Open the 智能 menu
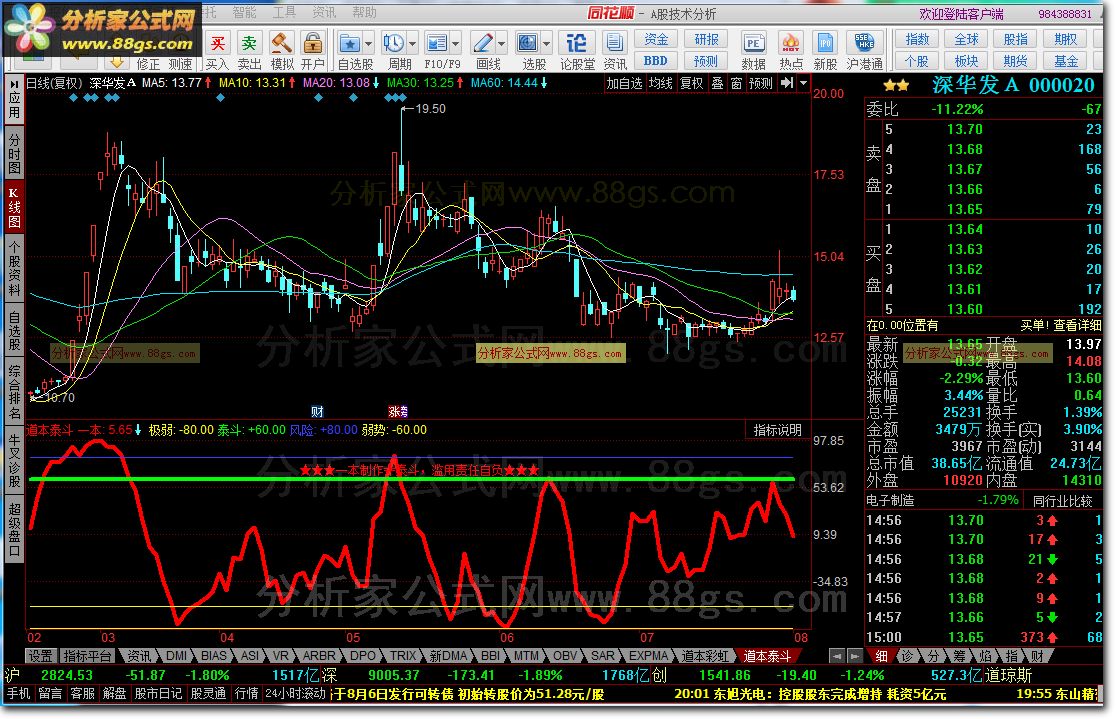 [x=244, y=12]
